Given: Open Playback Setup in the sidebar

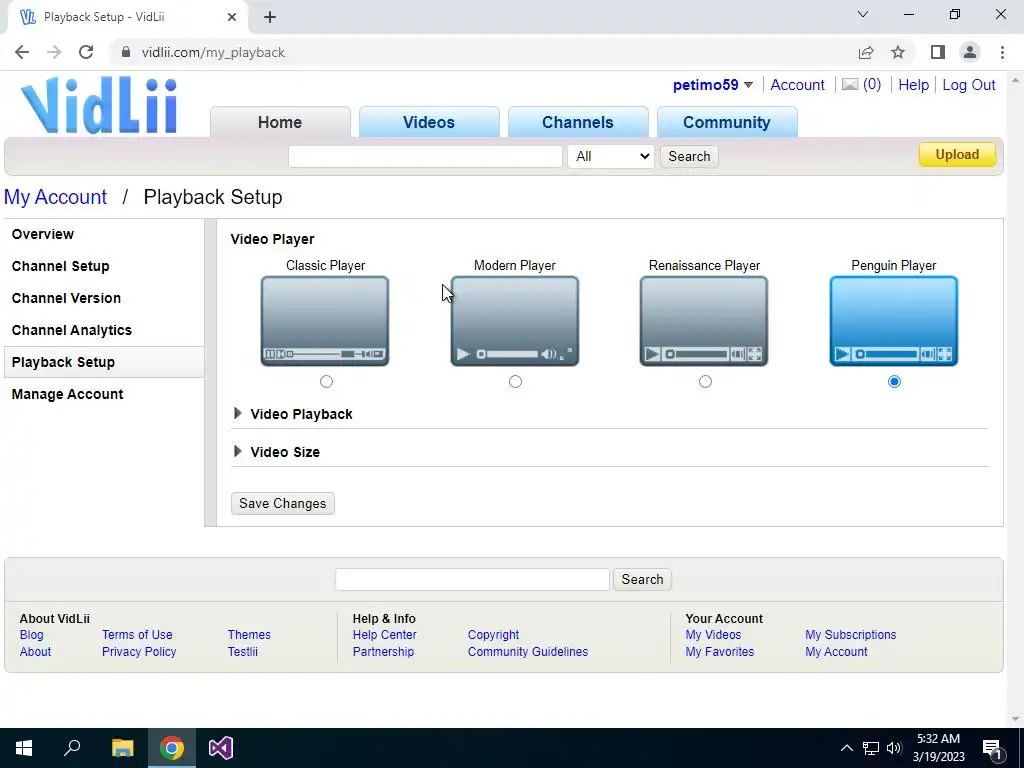Looking at the screenshot, I should coord(104,362).
